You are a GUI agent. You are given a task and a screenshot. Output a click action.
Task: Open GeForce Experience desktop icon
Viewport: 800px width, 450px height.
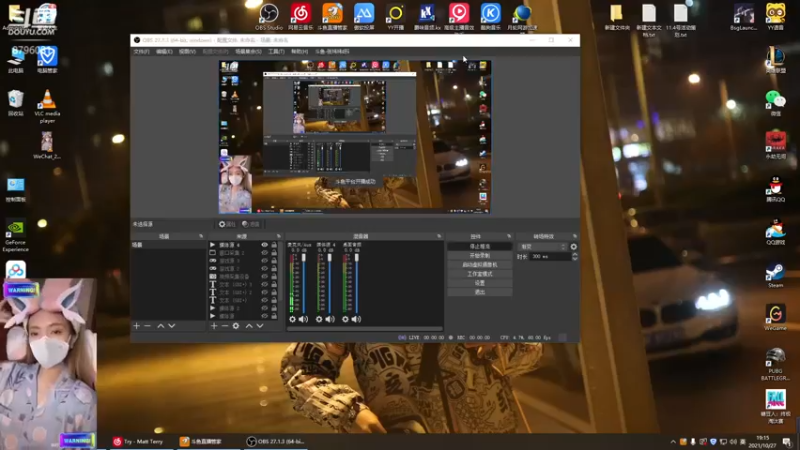(15, 236)
